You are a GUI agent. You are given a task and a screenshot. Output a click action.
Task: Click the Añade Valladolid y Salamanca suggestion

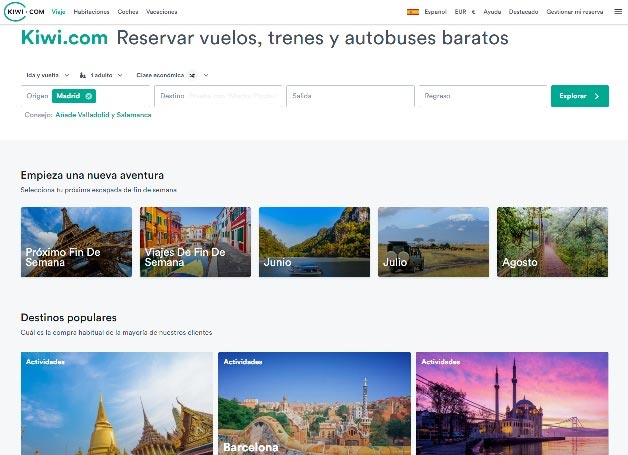[103, 115]
